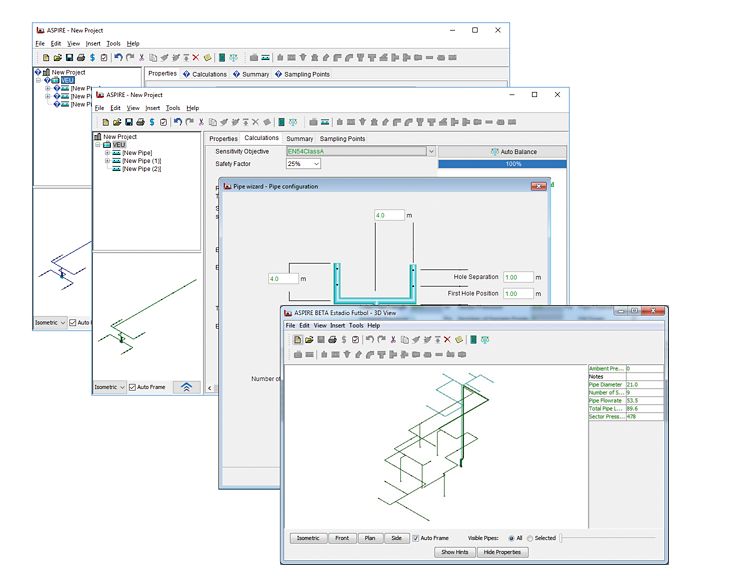The height and width of the screenshot is (576, 750).
Task: Click the print icon in 3D View toolbar
Action: coord(331,340)
